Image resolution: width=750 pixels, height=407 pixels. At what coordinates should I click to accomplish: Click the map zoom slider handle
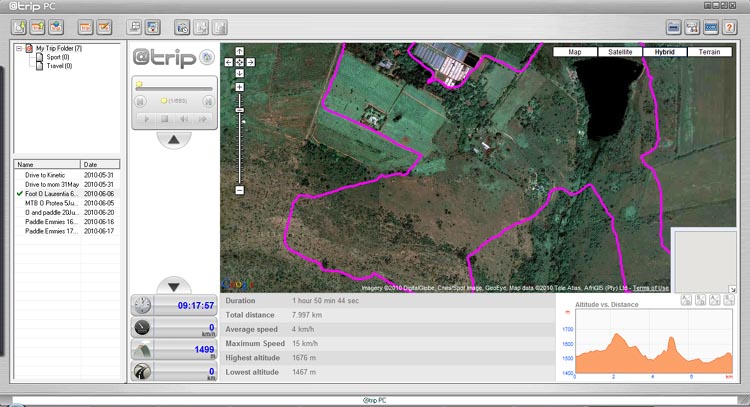[x=239, y=109]
